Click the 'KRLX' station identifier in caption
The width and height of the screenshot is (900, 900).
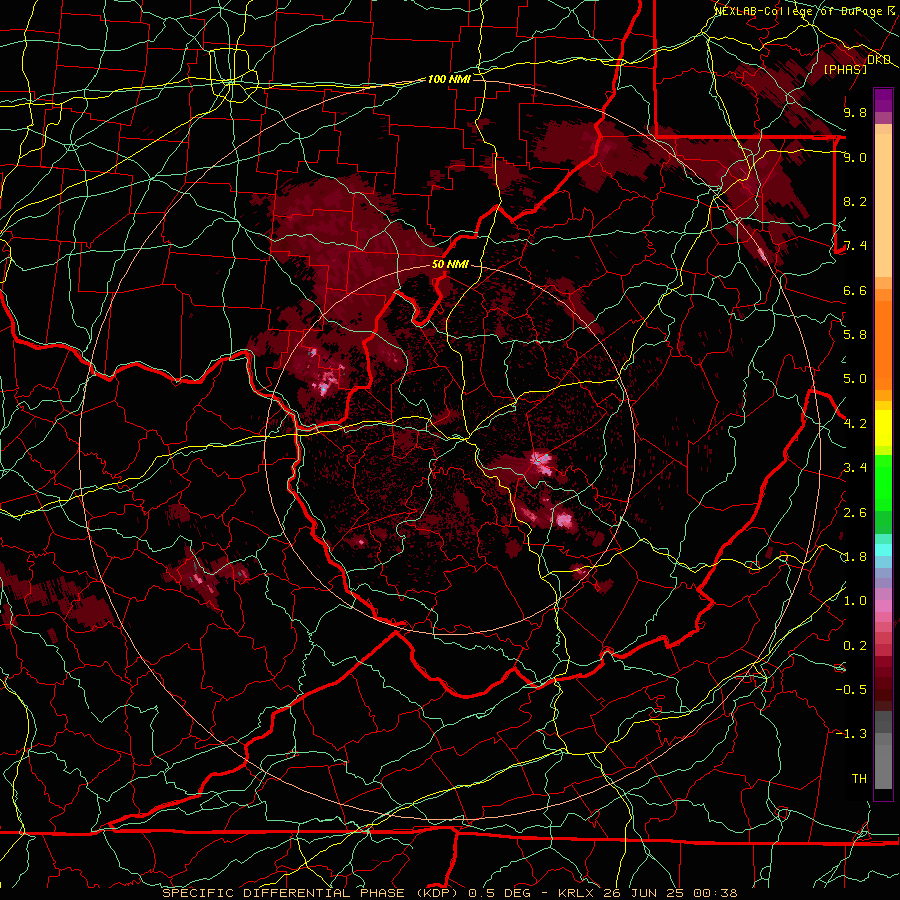(576, 893)
